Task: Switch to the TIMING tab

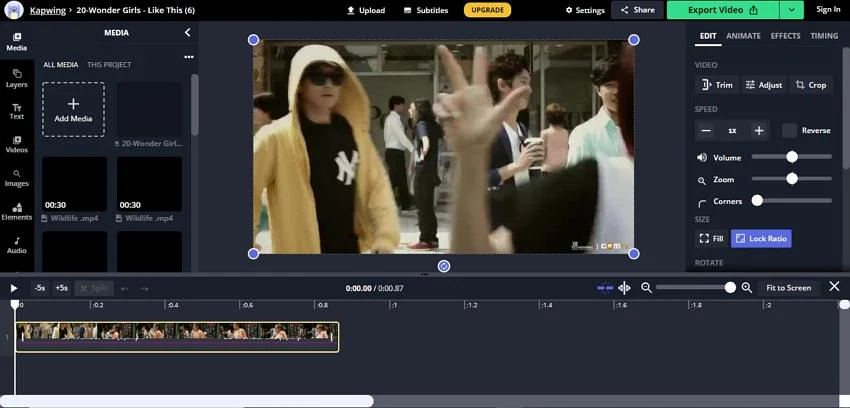Action: click(824, 36)
